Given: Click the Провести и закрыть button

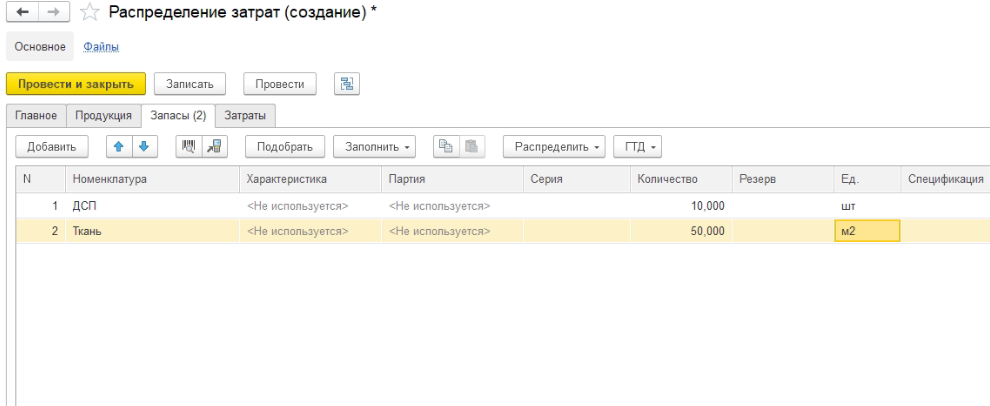Looking at the screenshot, I should tap(76, 83).
